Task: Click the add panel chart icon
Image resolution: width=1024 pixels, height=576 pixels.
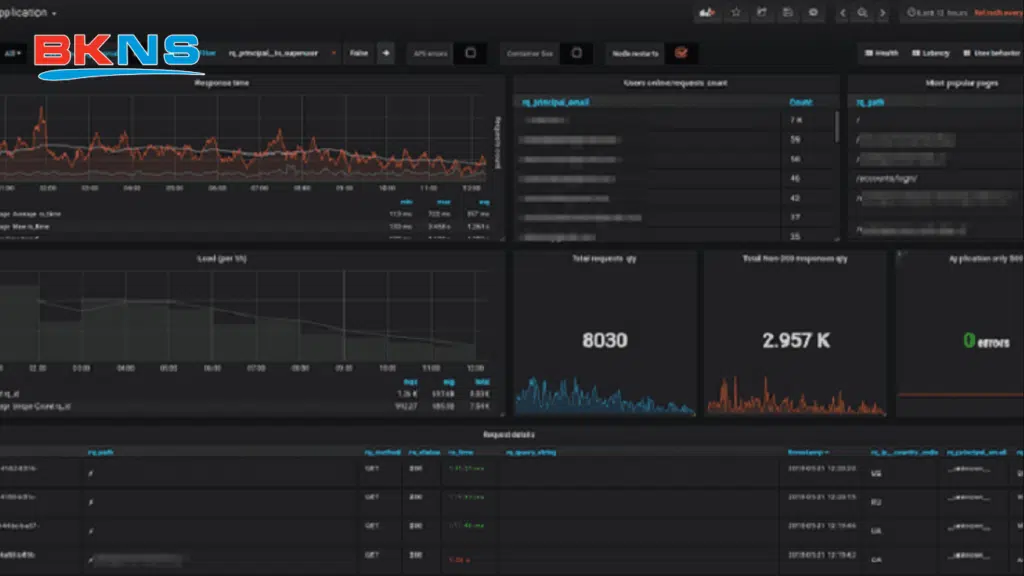Action: coord(707,12)
